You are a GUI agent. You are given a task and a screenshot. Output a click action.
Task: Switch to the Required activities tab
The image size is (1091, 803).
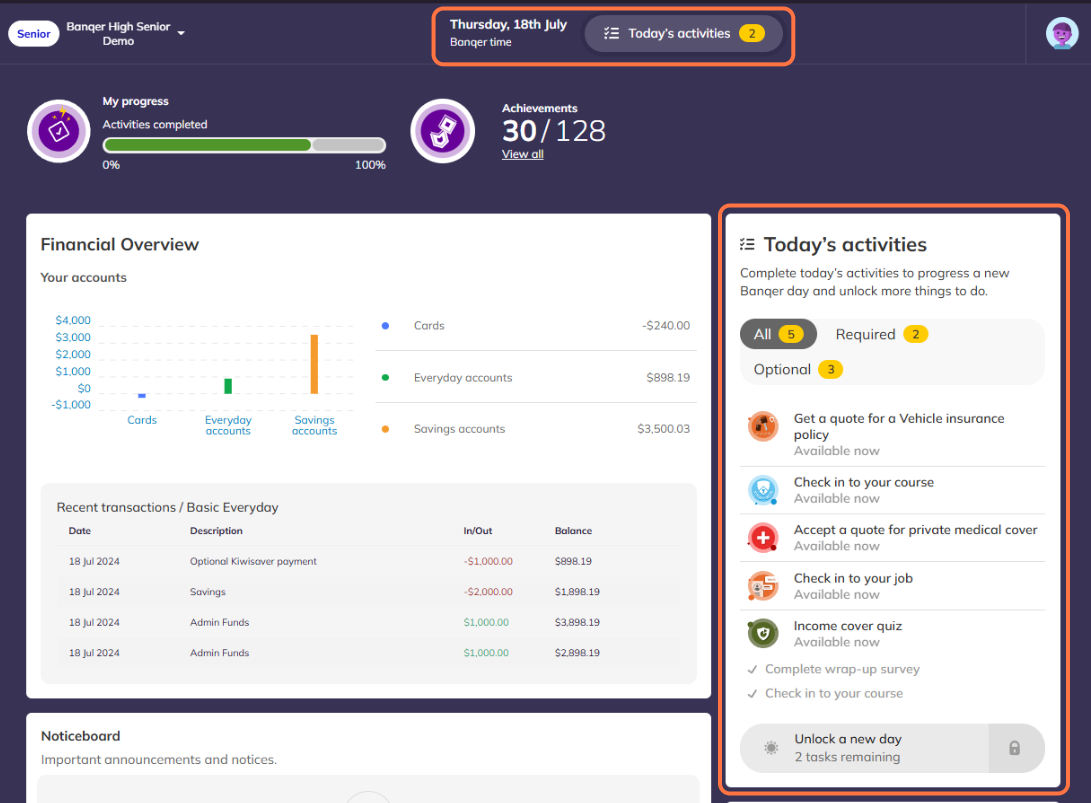point(881,334)
